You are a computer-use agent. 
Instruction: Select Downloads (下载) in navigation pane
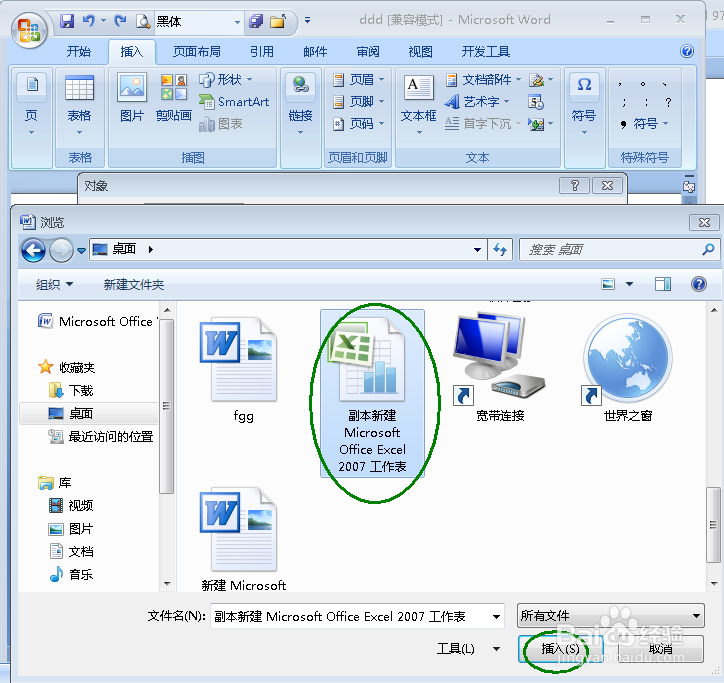point(71,391)
